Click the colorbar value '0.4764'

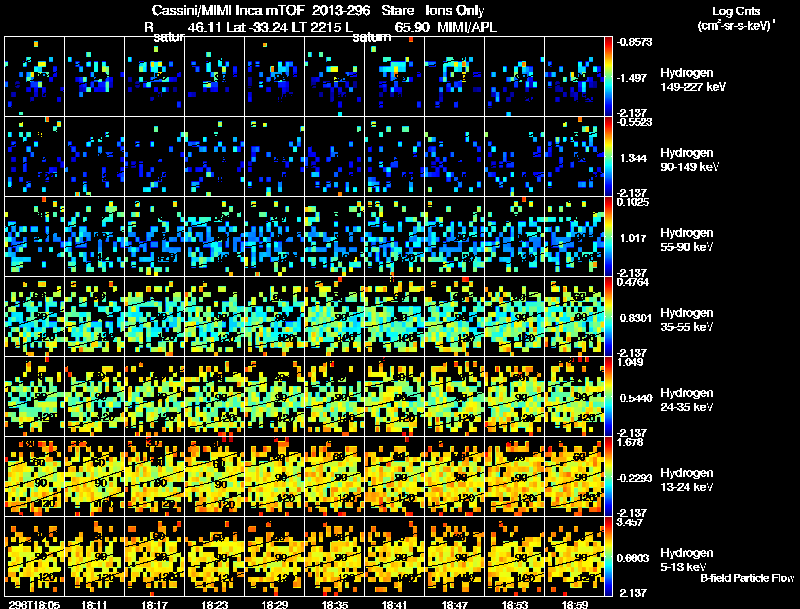(633, 282)
